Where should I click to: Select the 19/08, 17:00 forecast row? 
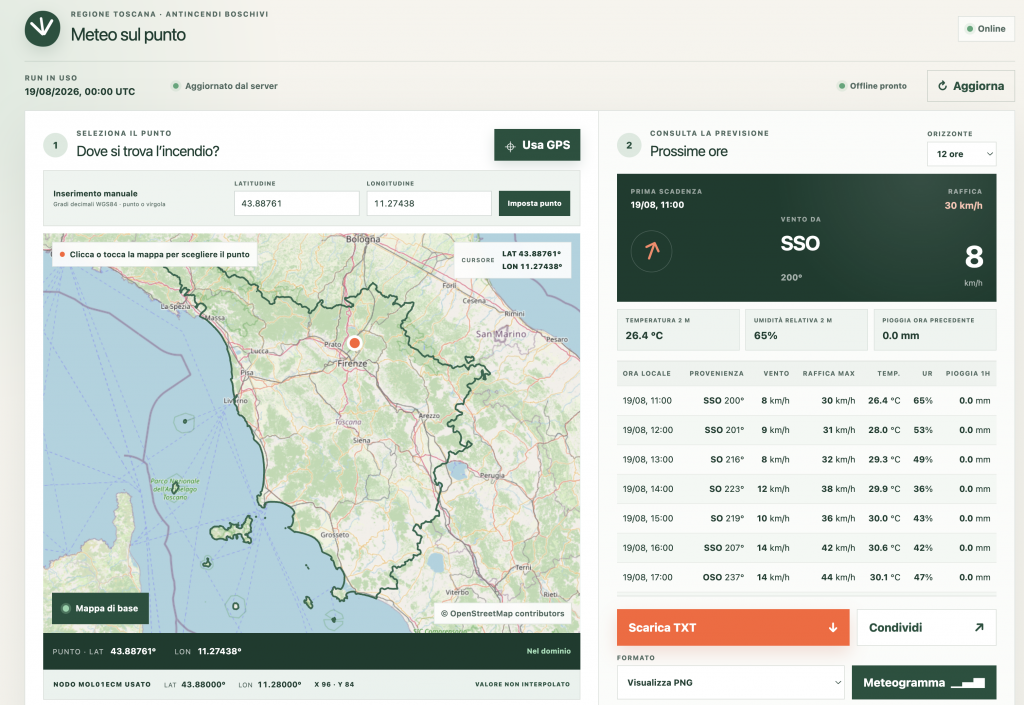[x=807, y=577]
